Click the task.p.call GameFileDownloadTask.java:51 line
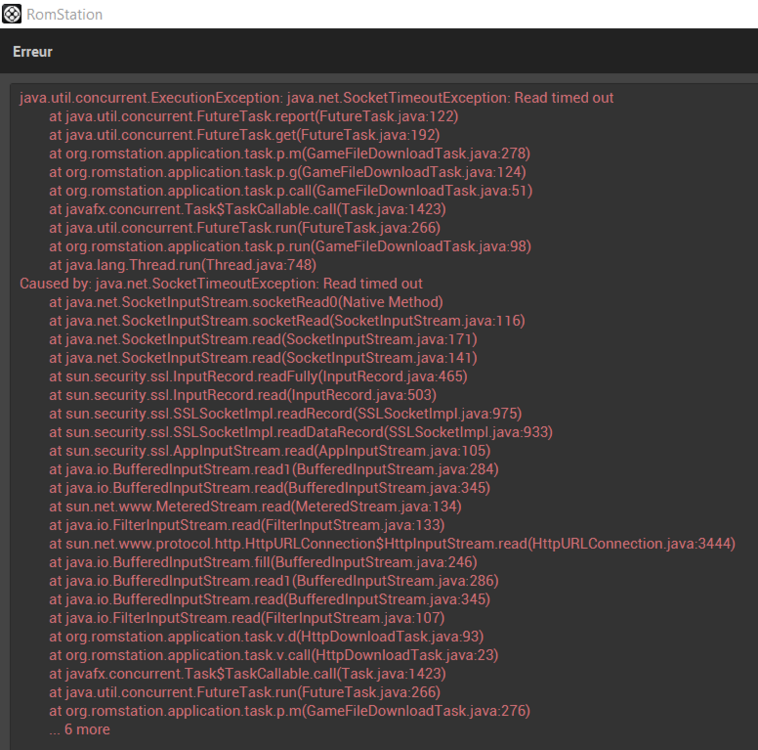 pos(291,191)
